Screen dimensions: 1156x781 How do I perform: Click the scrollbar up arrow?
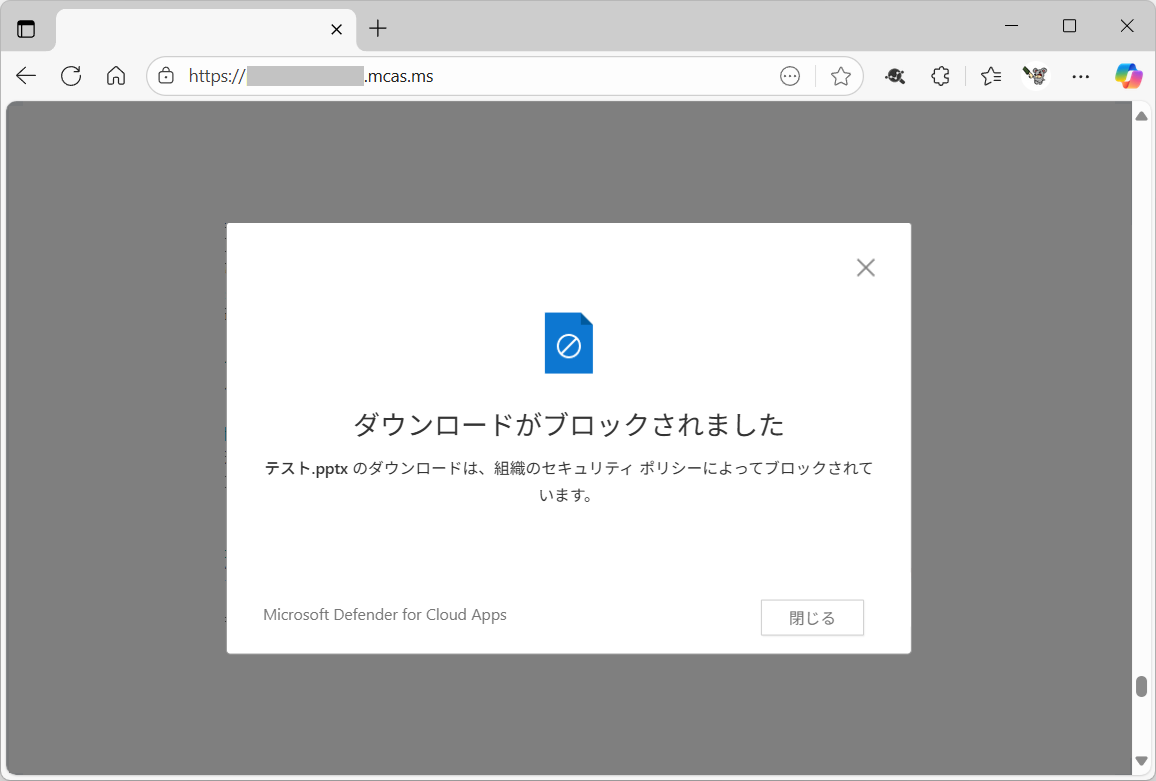tap(1141, 116)
